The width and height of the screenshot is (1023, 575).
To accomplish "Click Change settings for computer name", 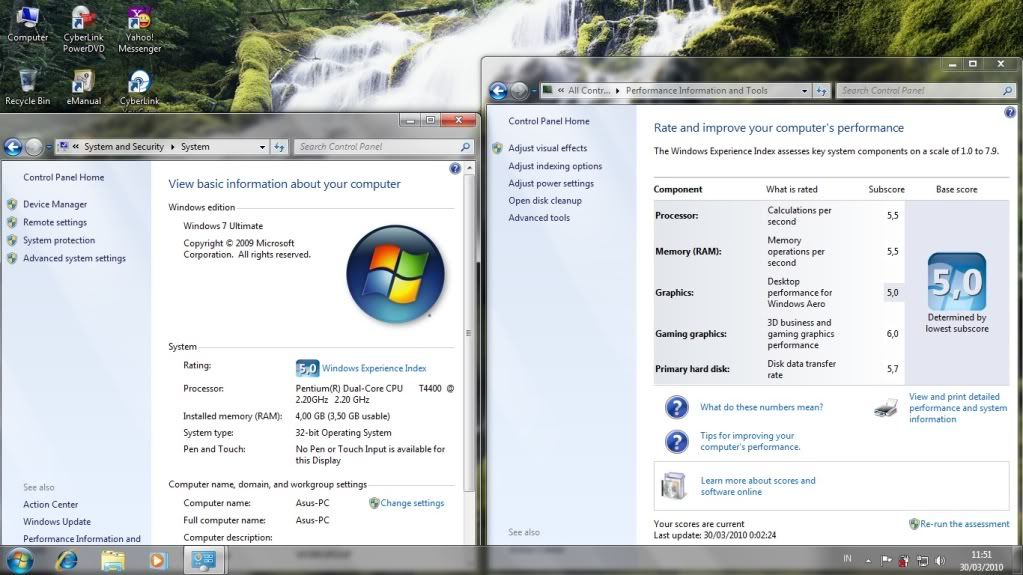I will coord(412,503).
